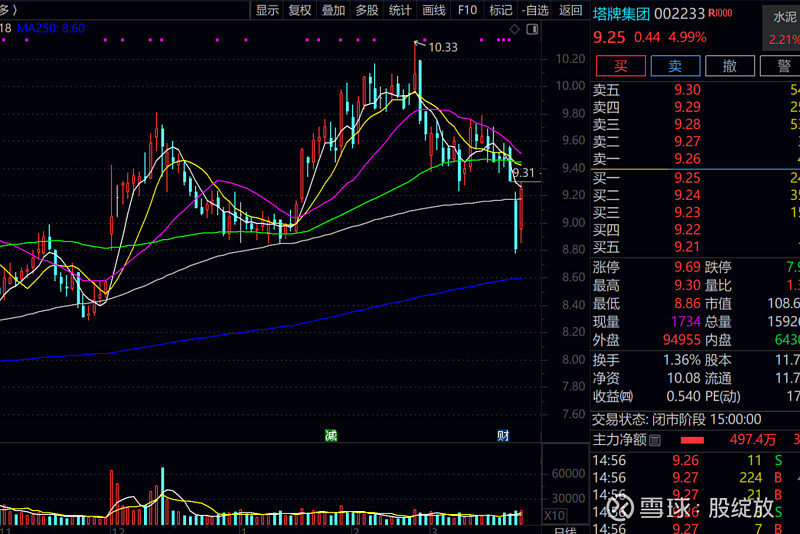Image resolution: width=800 pixels, height=534 pixels.
Task: Click the 主力净额 detail icon
Action: [x=656, y=440]
